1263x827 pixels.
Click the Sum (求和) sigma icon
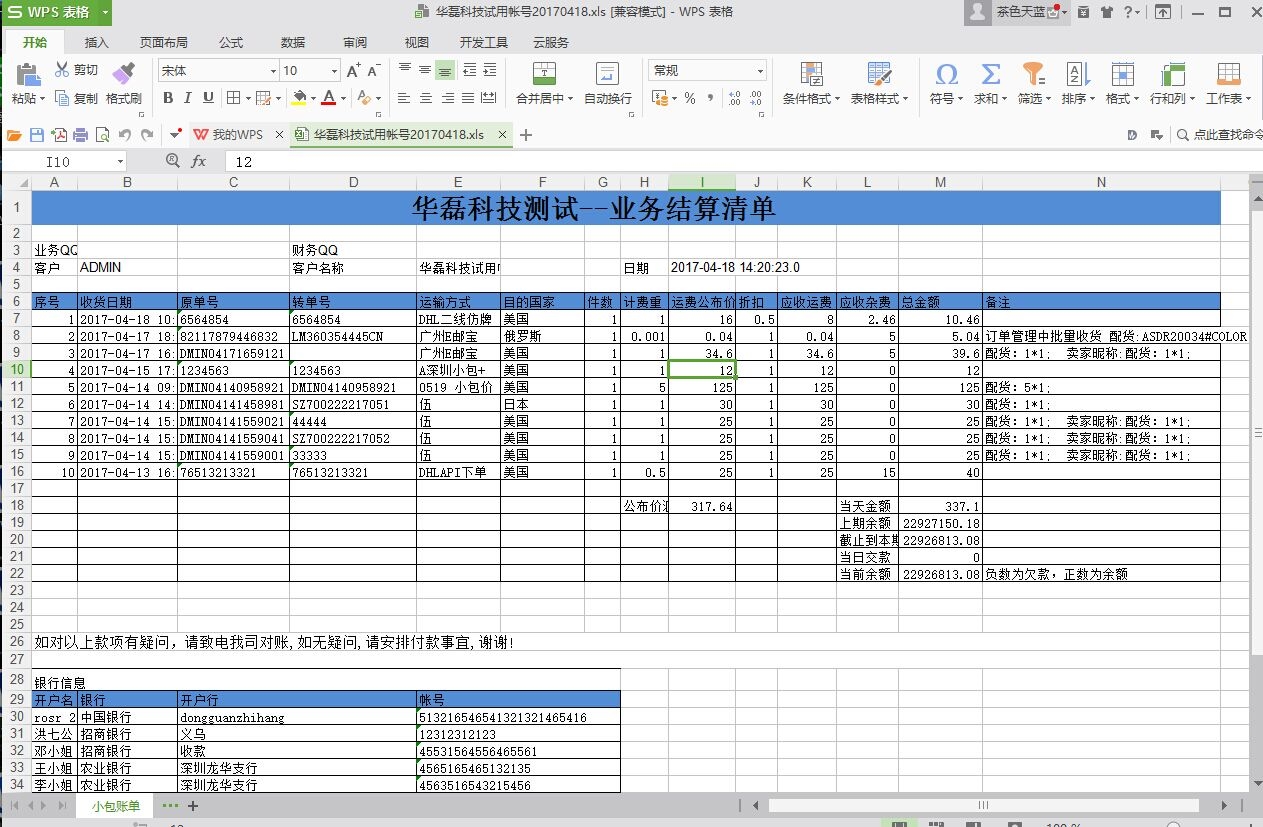[990, 74]
